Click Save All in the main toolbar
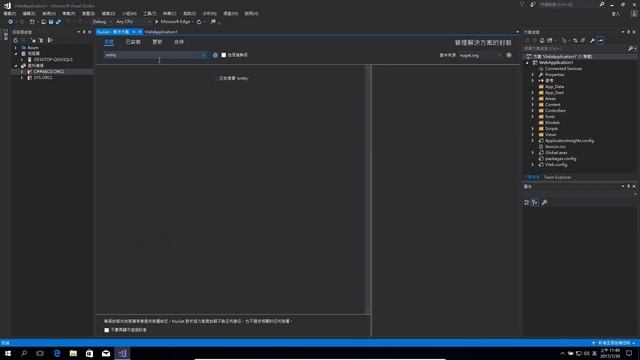Image resolution: width=640 pixels, height=360 pixels. coord(58,22)
